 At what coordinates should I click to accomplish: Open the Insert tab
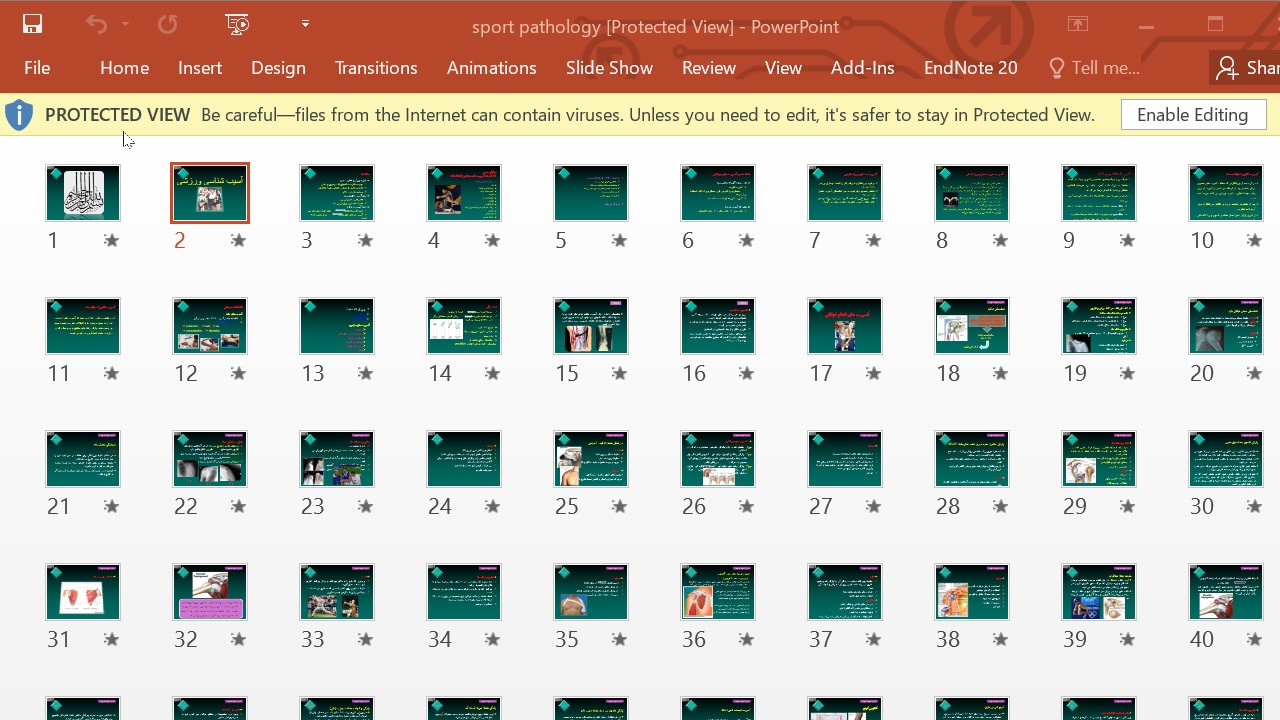pyautogui.click(x=200, y=68)
